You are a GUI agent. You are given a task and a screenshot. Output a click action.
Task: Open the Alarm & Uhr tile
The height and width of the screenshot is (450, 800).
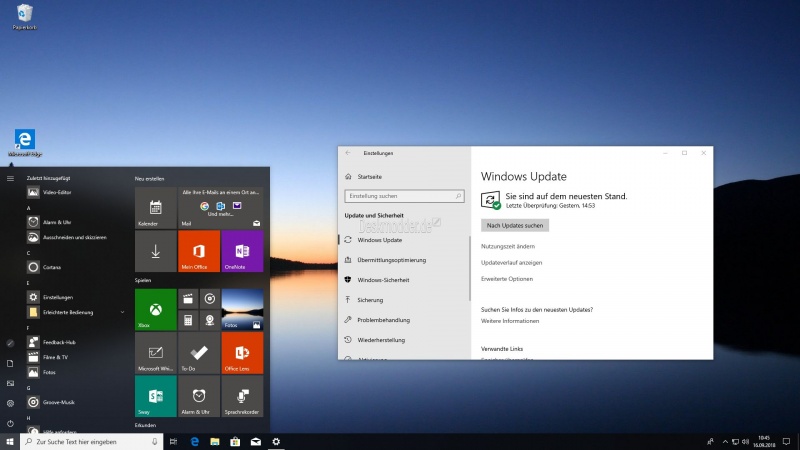pyautogui.click(x=199, y=396)
